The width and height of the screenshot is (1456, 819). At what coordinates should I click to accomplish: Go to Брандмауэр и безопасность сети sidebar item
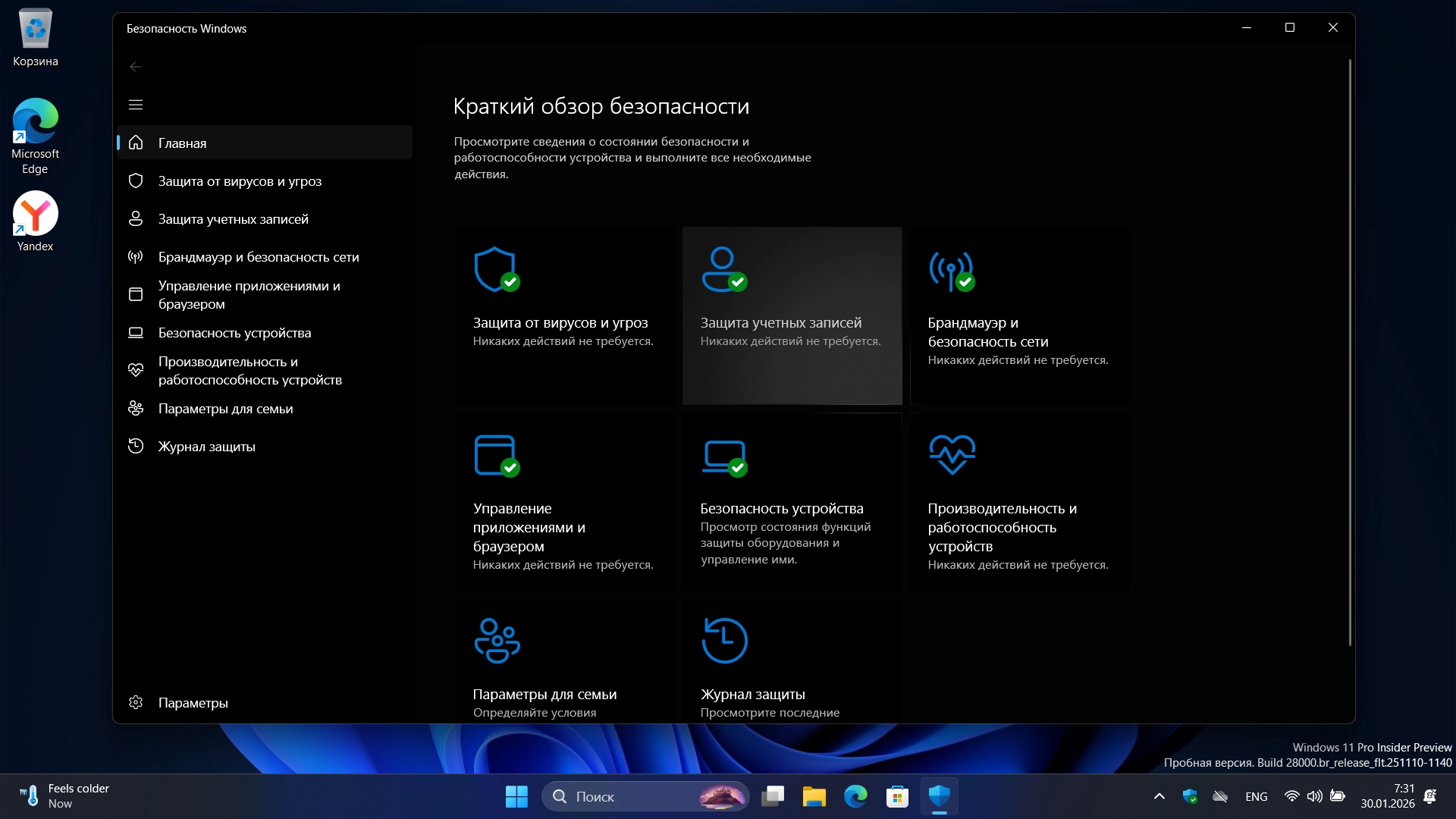tap(258, 257)
